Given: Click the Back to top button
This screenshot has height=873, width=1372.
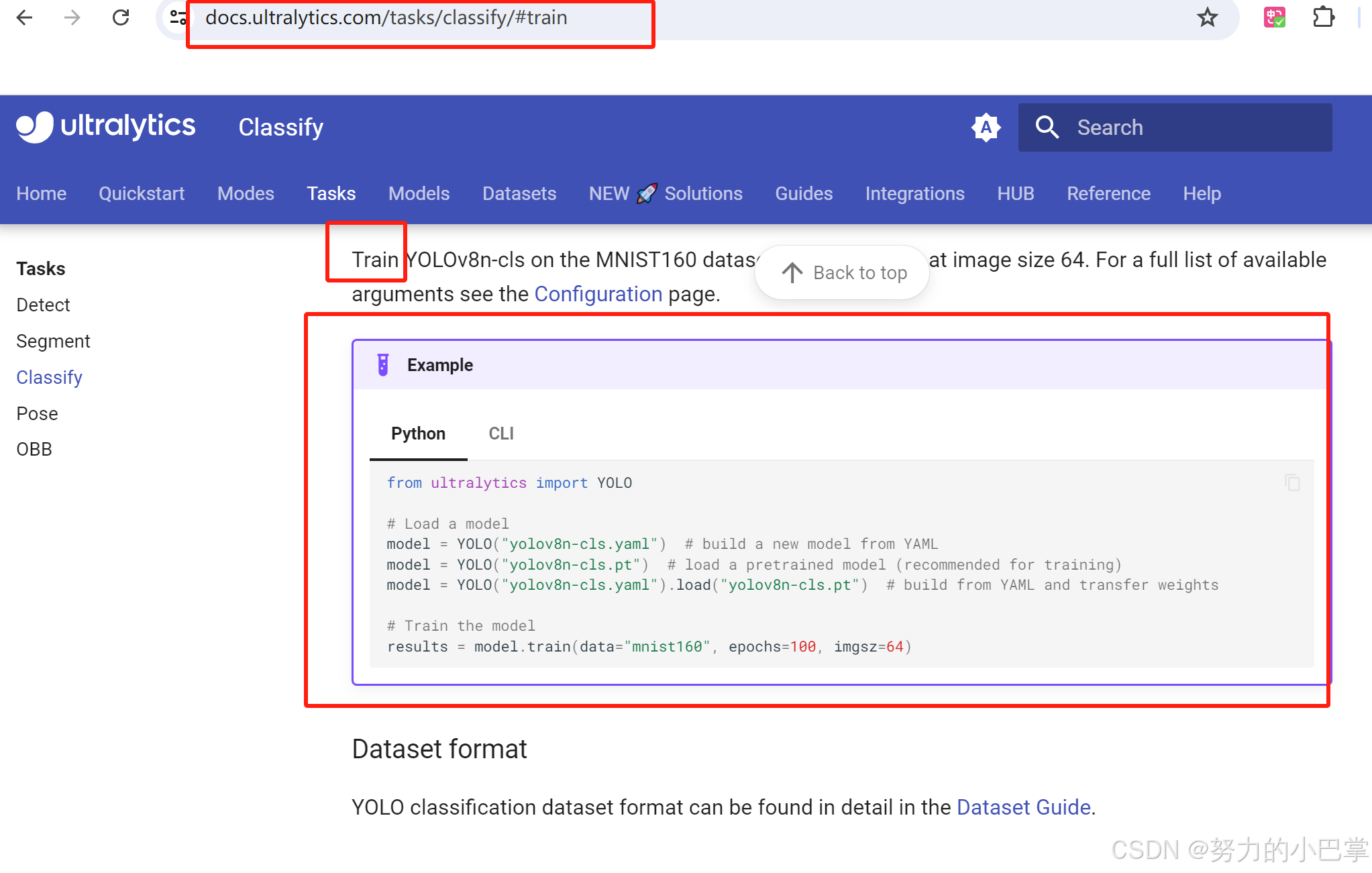Looking at the screenshot, I should pyautogui.click(x=842, y=272).
